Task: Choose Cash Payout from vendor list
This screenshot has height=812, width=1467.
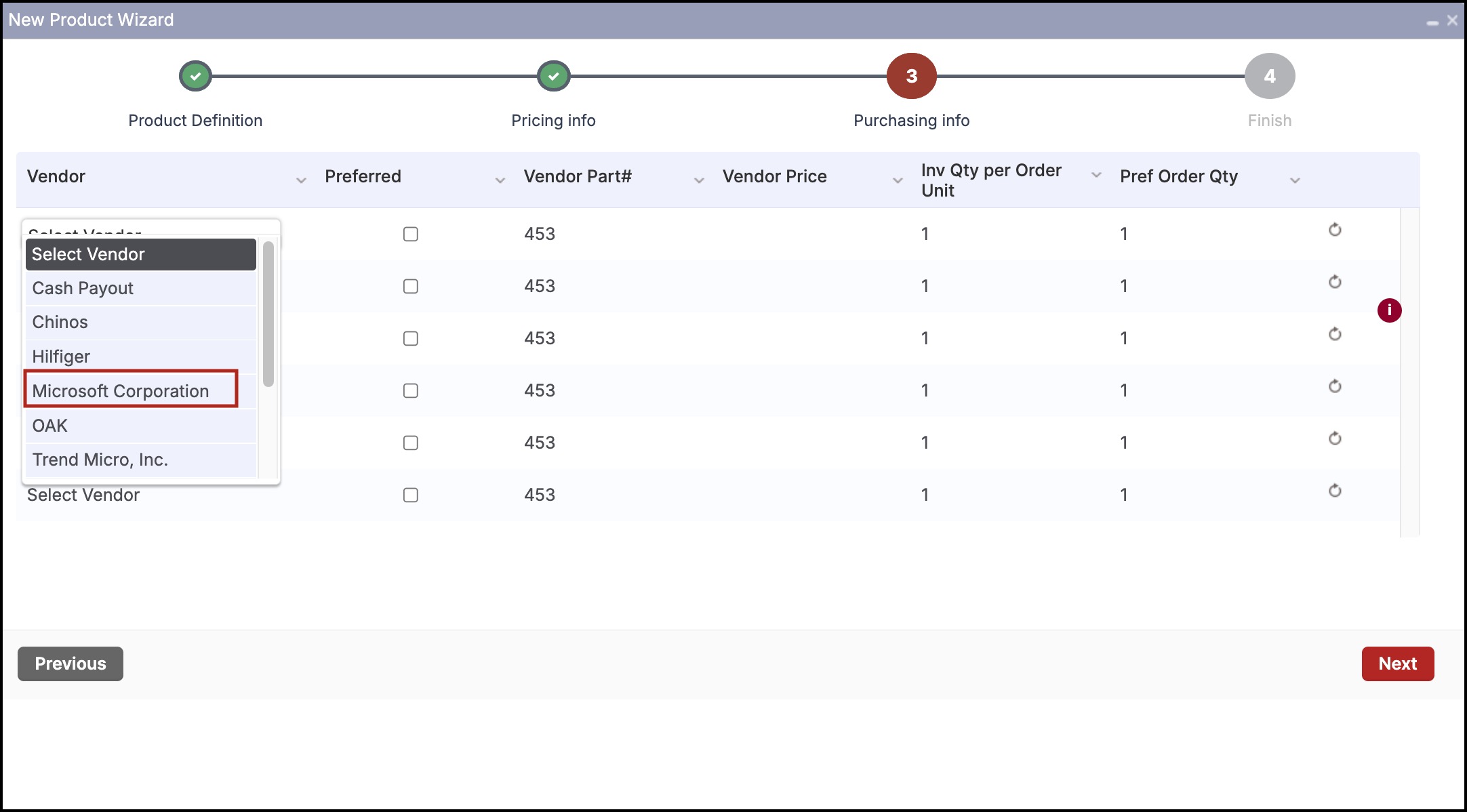Action: coord(141,288)
